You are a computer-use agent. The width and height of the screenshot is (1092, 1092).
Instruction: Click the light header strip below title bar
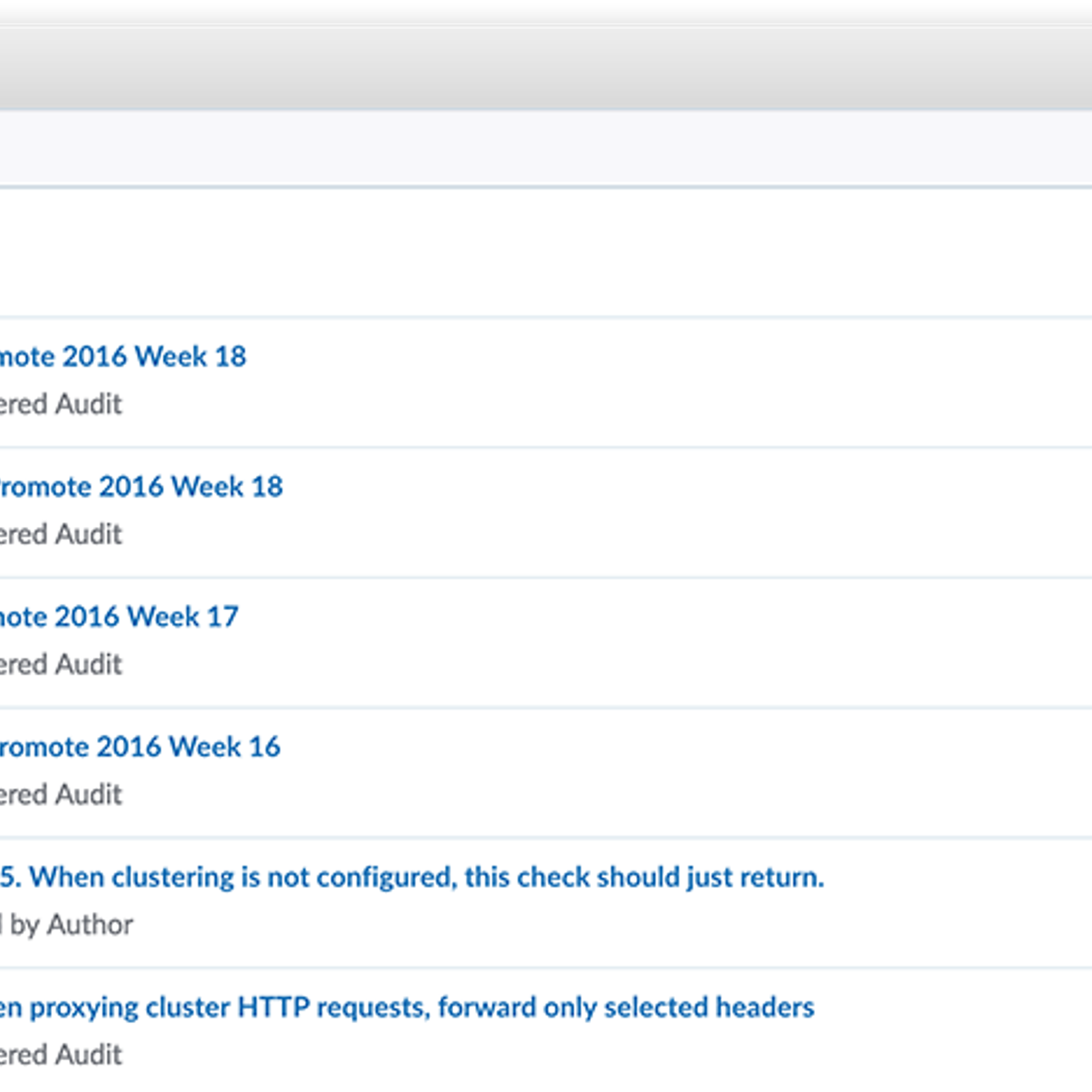click(546, 147)
